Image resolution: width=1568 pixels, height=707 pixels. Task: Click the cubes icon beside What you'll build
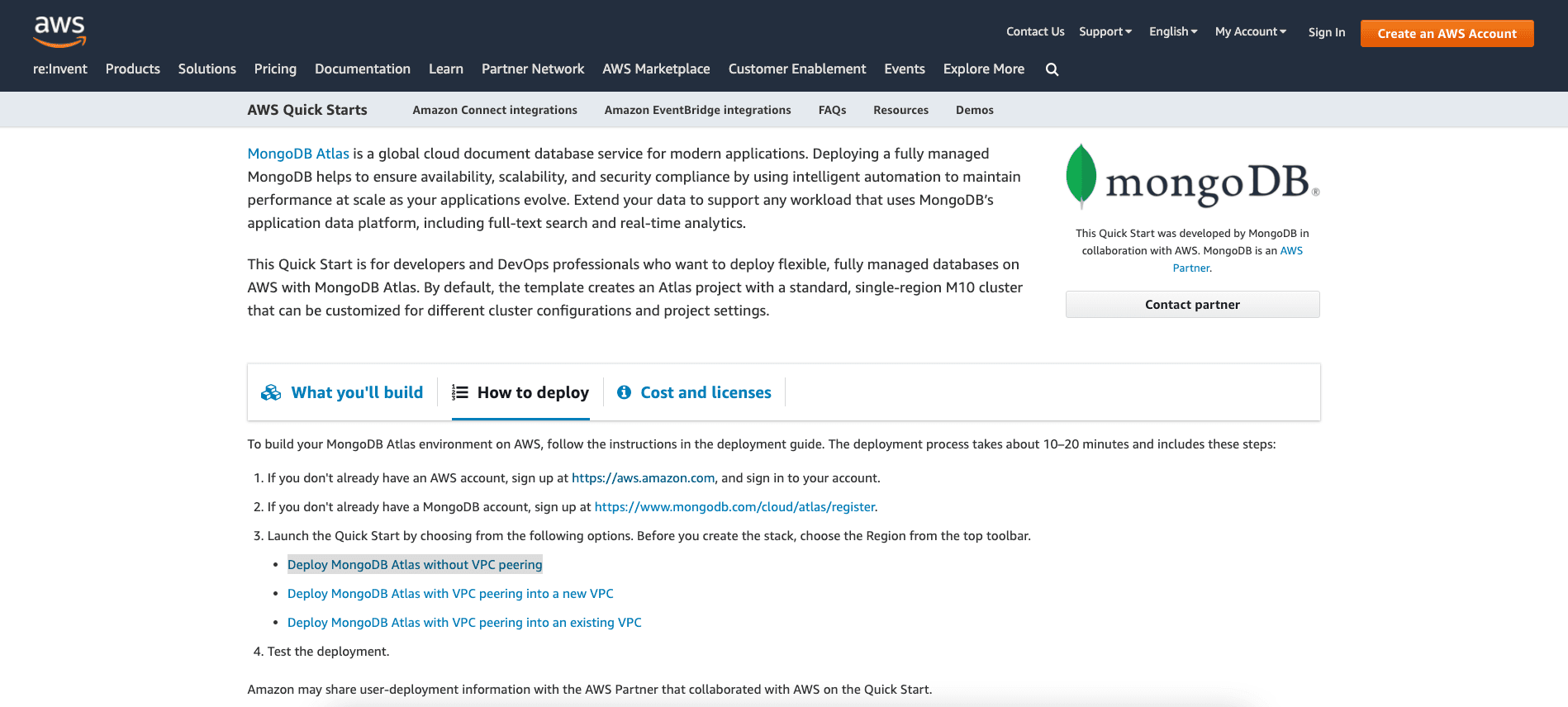pos(271,393)
